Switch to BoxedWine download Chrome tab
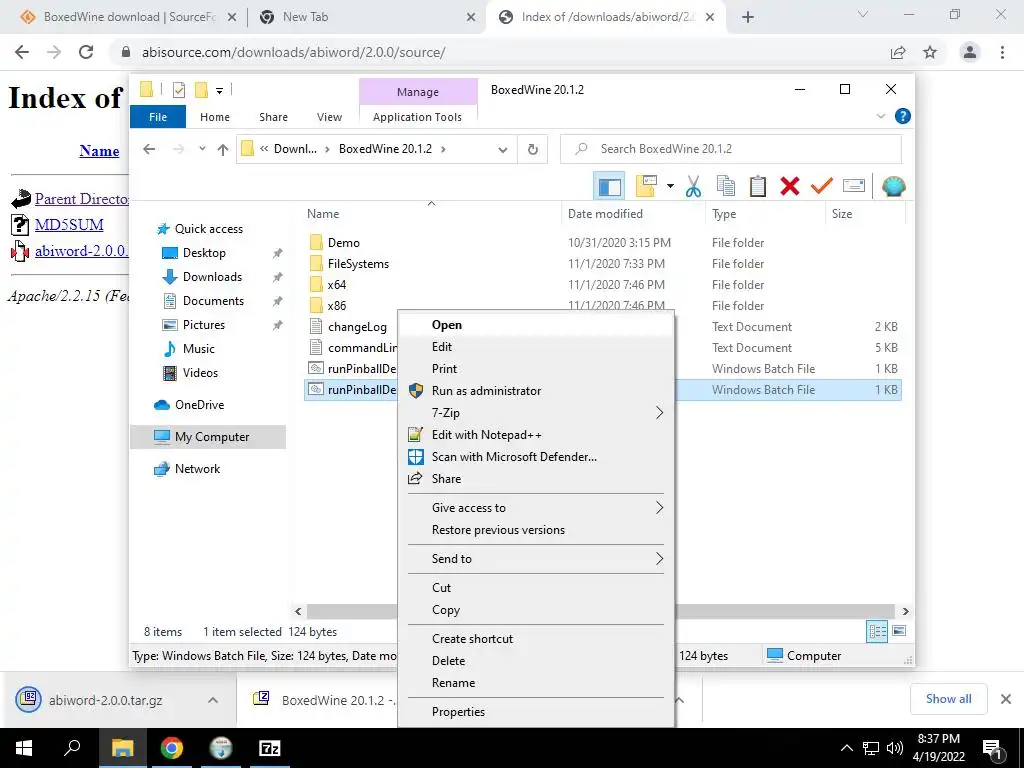 tap(129, 17)
